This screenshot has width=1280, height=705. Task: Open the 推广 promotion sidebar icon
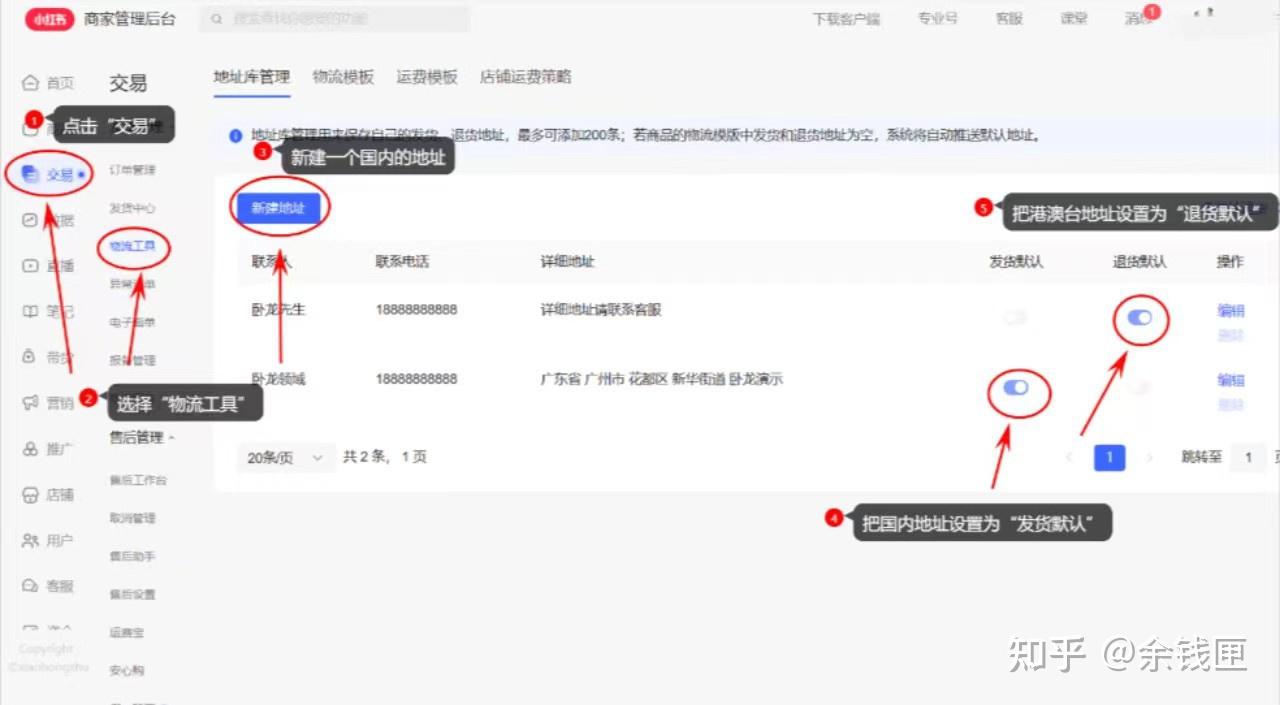pos(30,449)
